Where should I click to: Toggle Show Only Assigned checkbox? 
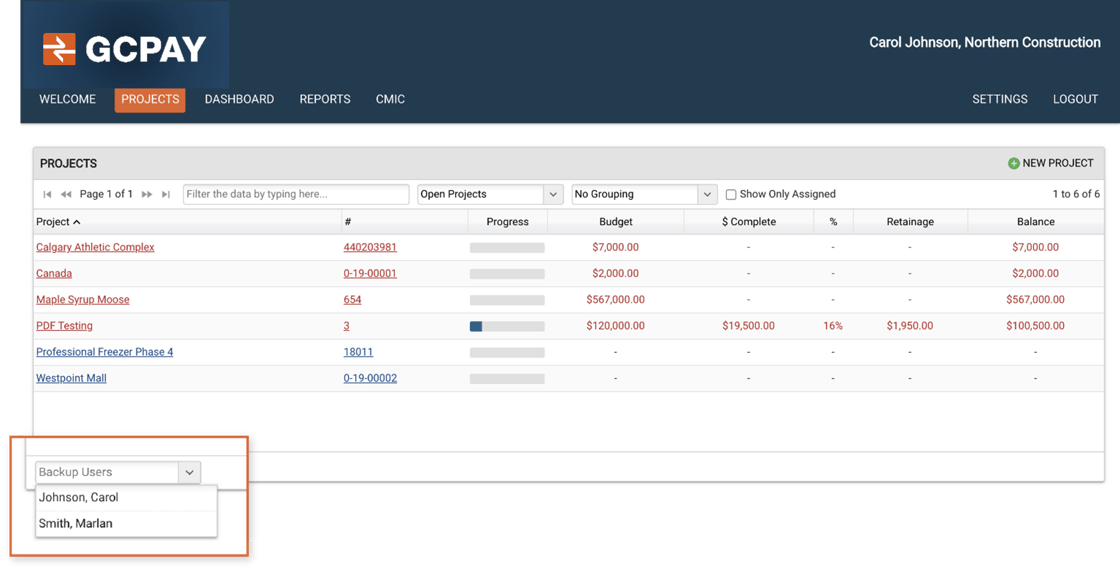click(731, 194)
